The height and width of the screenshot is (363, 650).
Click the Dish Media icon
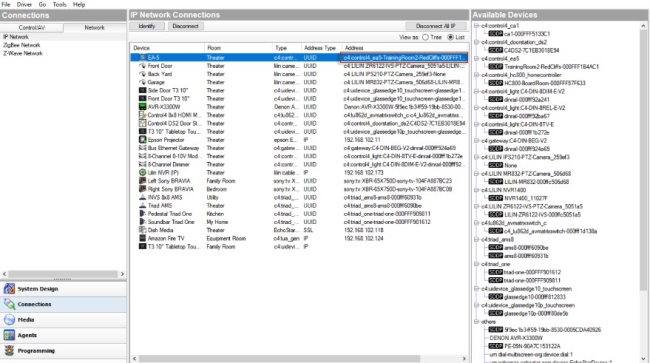(143, 230)
